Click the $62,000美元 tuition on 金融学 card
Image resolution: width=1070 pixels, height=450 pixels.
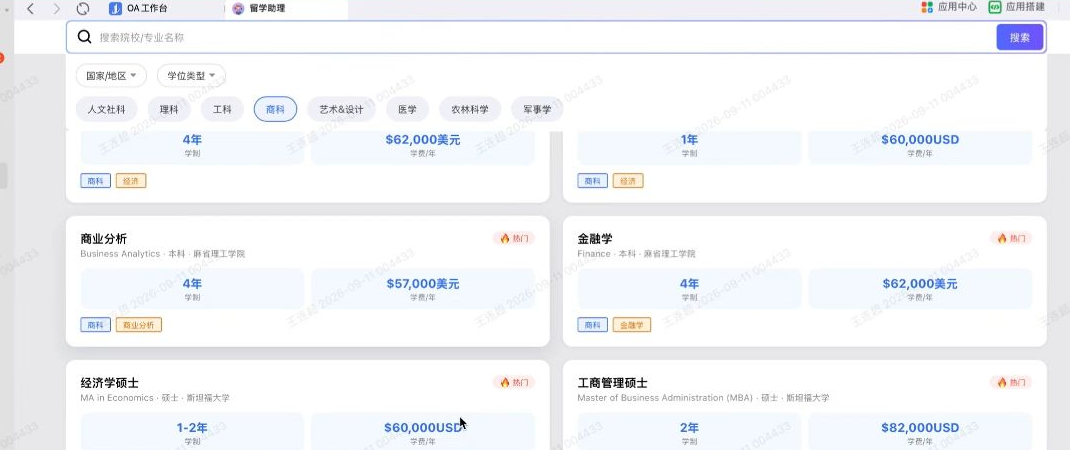coord(920,283)
